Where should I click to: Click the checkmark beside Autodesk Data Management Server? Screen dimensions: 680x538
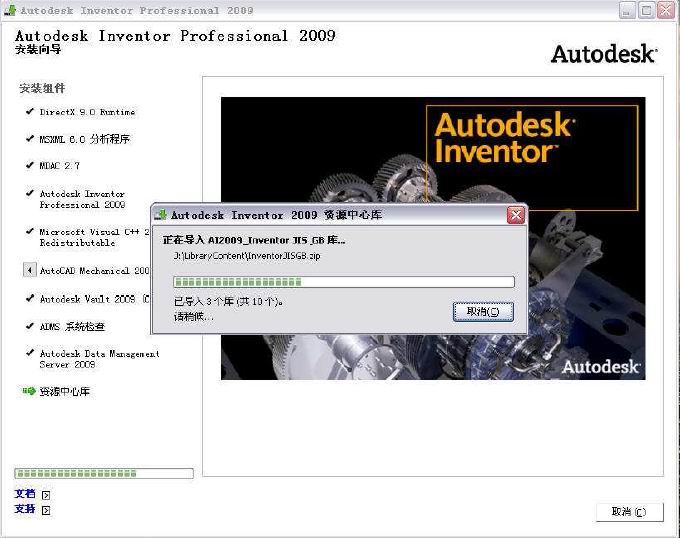click(29, 353)
